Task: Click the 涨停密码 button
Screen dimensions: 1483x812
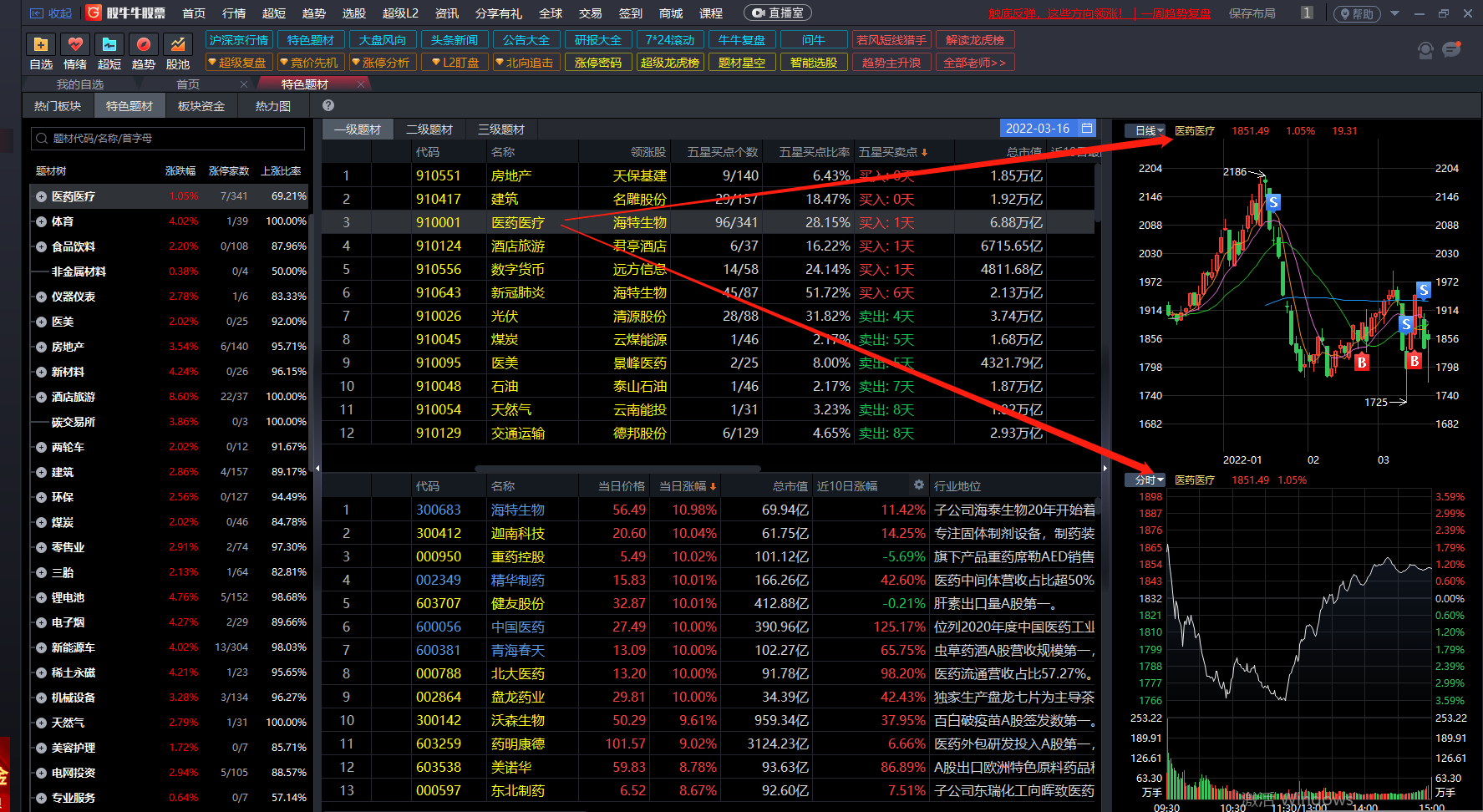Action: (598, 63)
